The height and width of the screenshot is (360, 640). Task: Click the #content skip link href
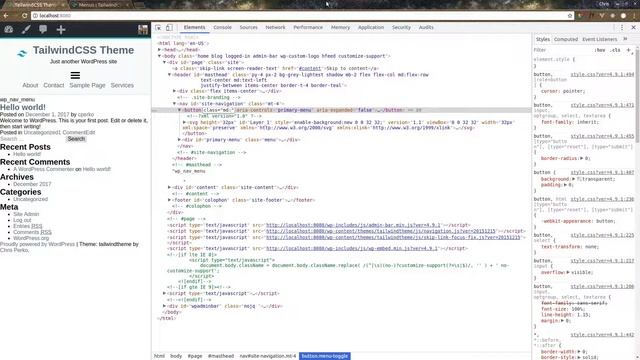click(310, 69)
